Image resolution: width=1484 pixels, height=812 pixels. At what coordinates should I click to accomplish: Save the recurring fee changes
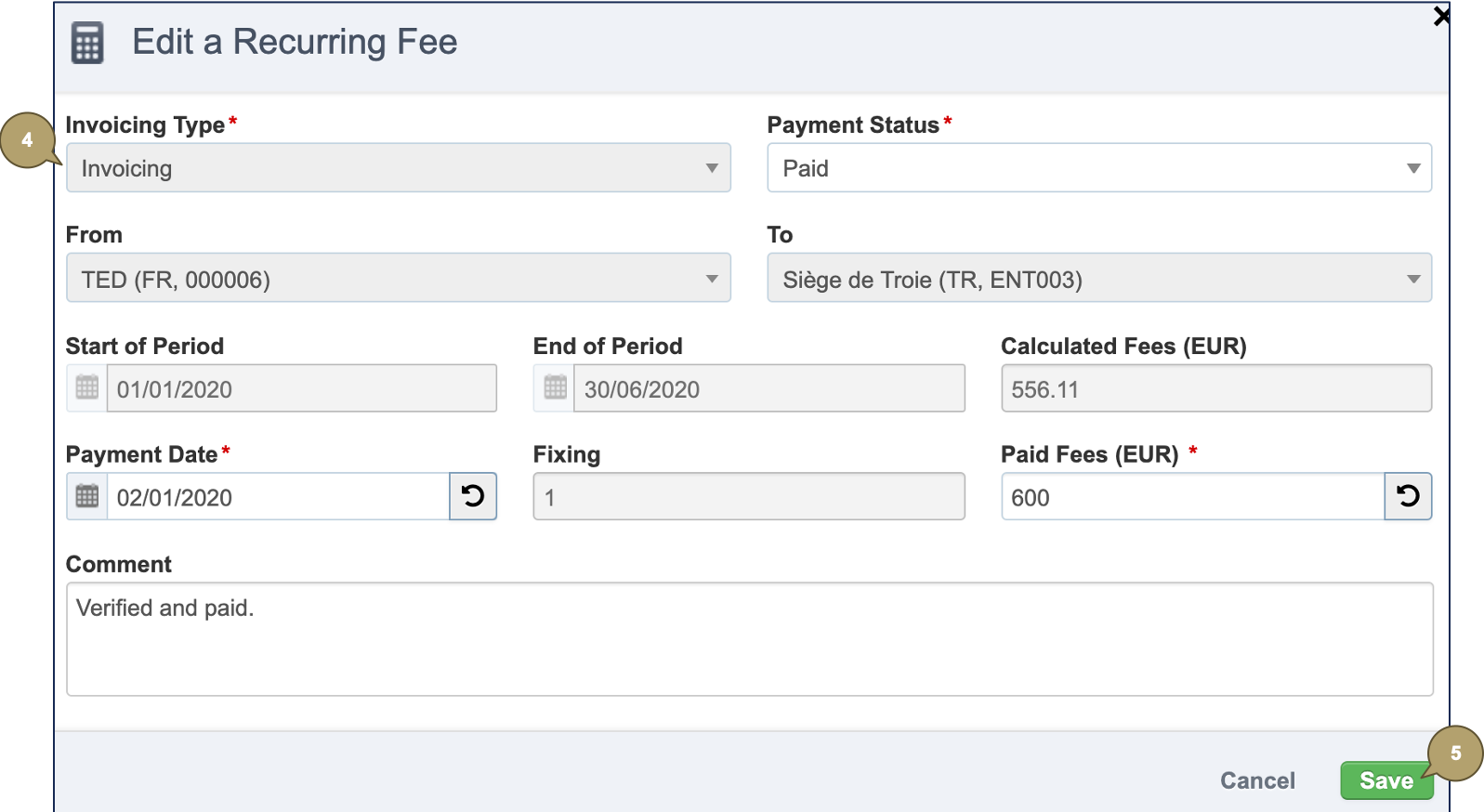(1385, 780)
